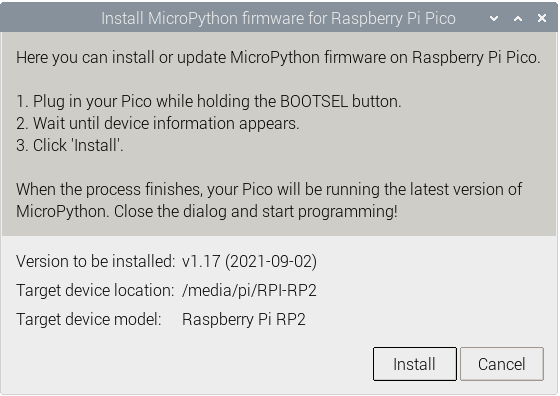560x396 pixels.
Task: Select the v1.17 (2021-09-02) version value
Action: [249, 261]
